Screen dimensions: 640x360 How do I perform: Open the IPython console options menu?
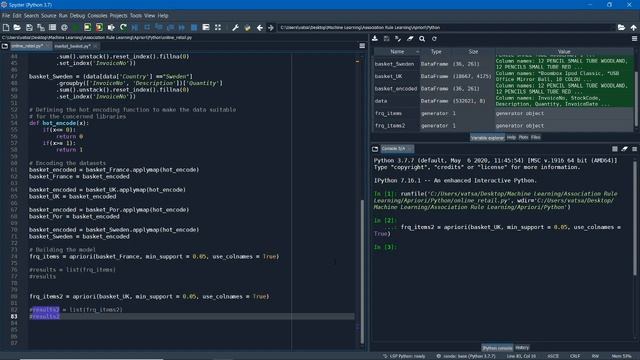634,149
